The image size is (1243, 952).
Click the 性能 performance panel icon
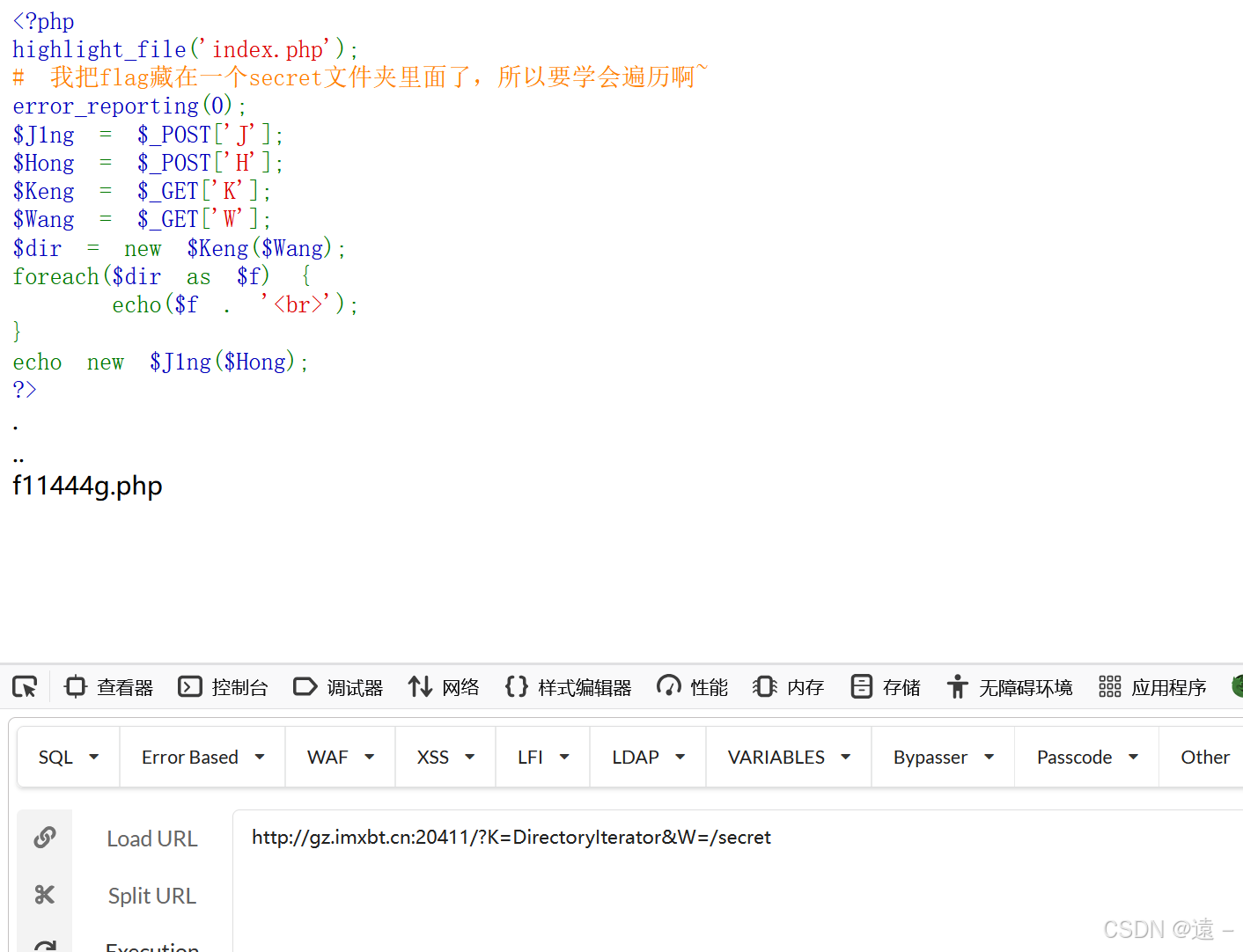tap(669, 686)
